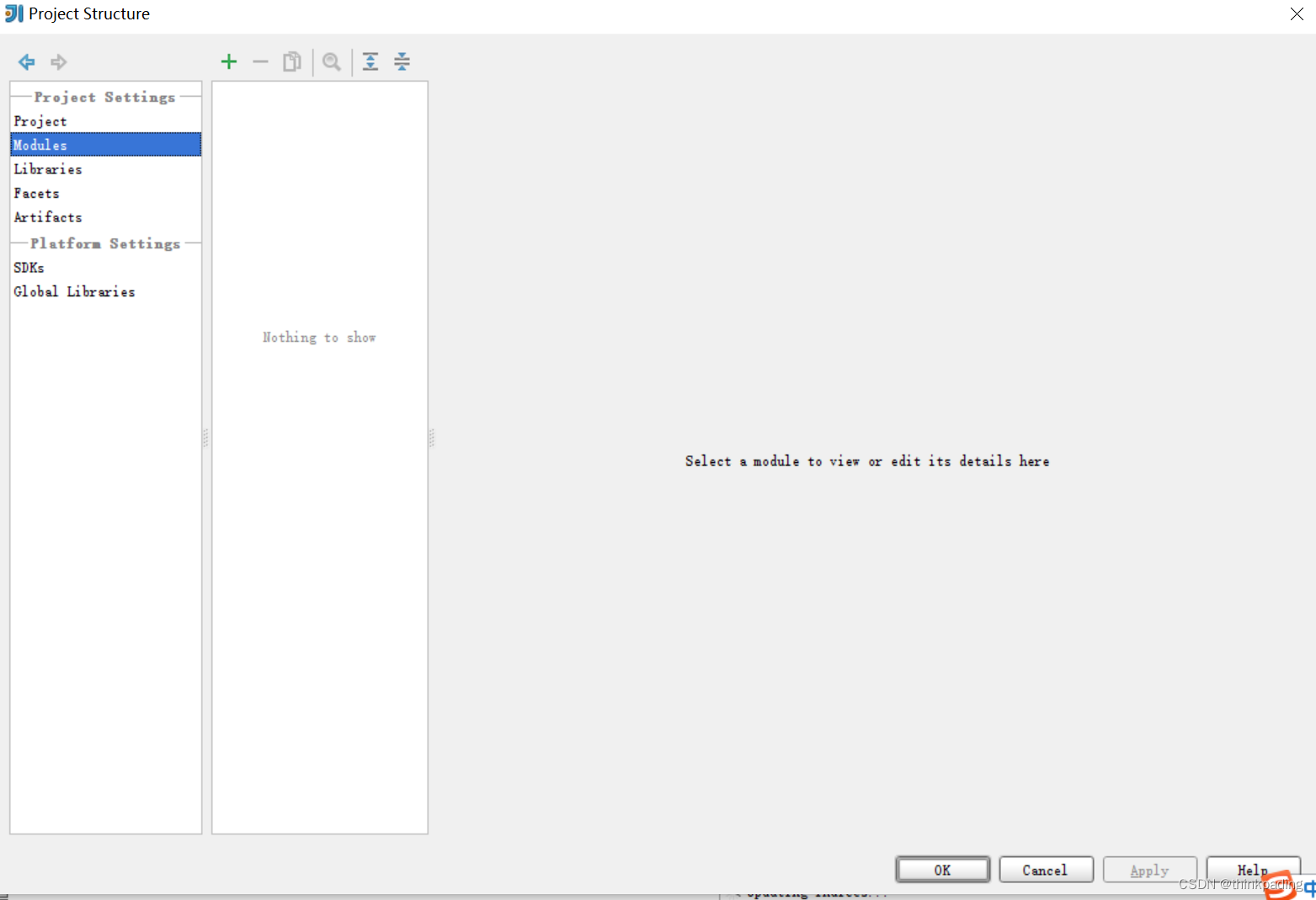Image resolution: width=1316 pixels, height=900 pixels.
Task: Select Project in Project Settings
Action: click(106, 121)
